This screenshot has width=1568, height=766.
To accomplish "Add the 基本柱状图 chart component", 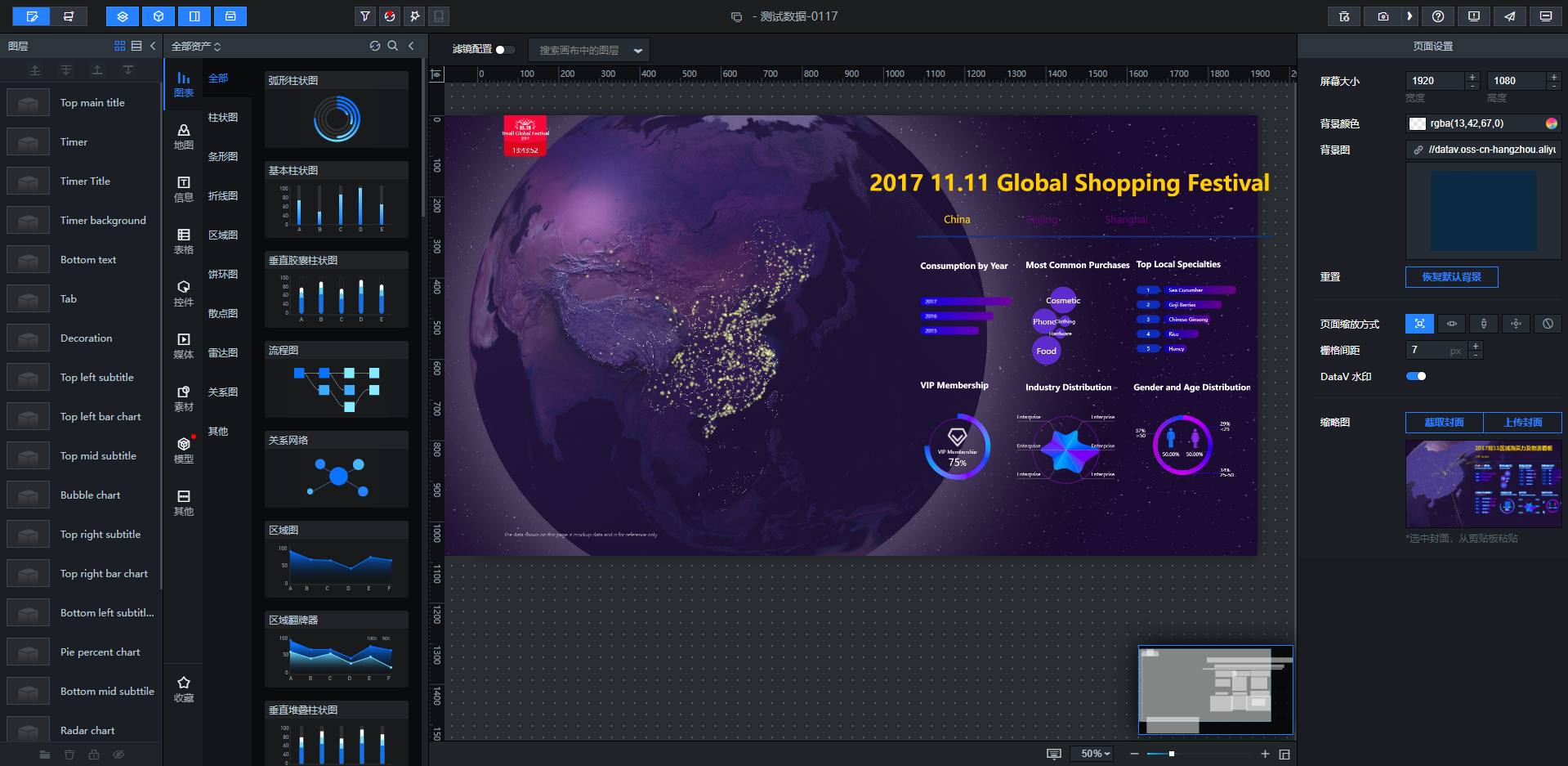I will pos(337,199).
